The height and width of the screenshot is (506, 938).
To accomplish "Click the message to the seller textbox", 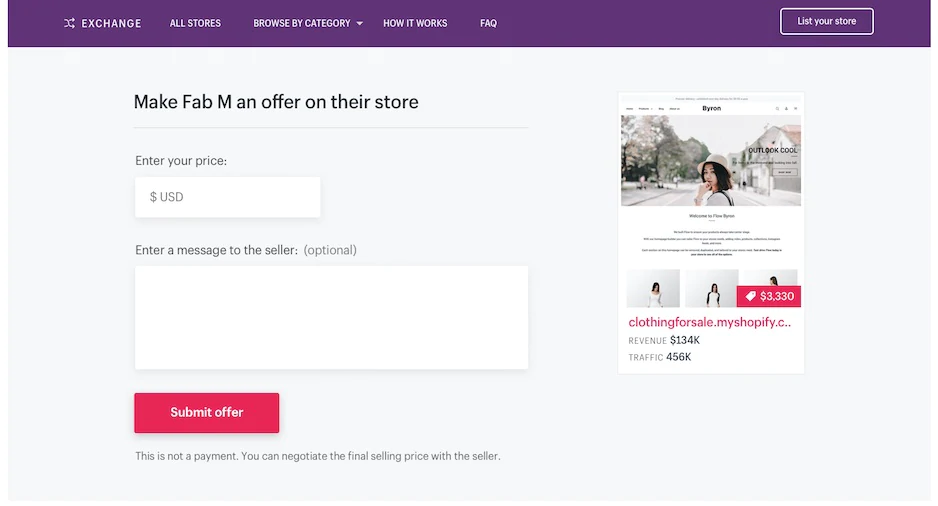I will click(331, 317).
